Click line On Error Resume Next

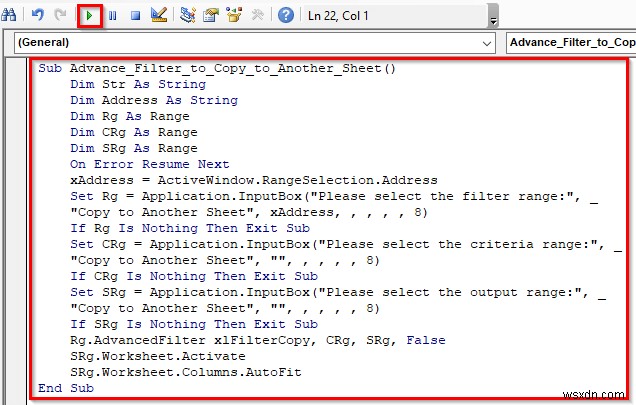pos(150,164)
